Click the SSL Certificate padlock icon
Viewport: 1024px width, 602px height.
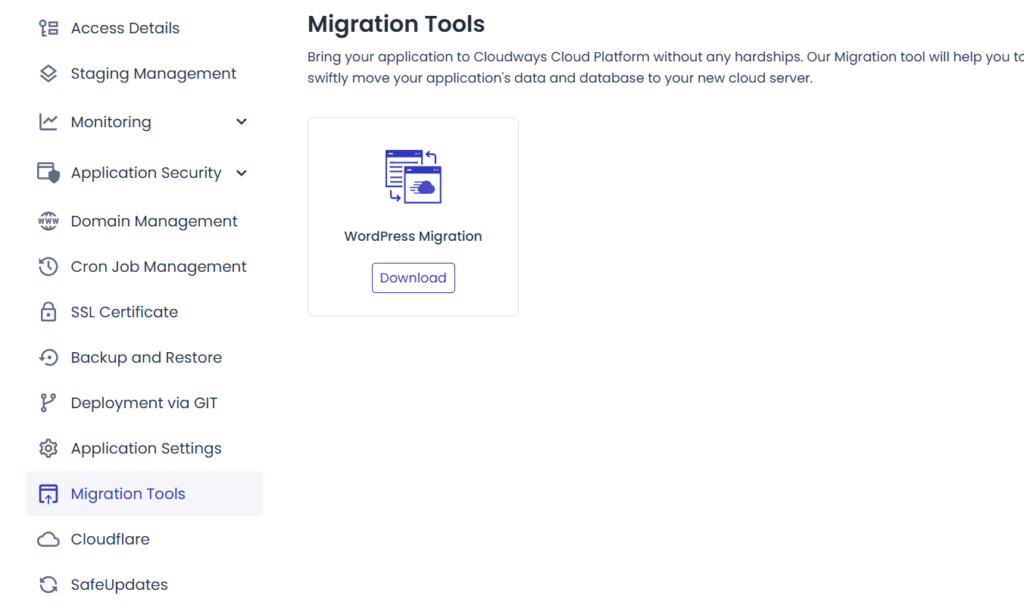[48, 312]
